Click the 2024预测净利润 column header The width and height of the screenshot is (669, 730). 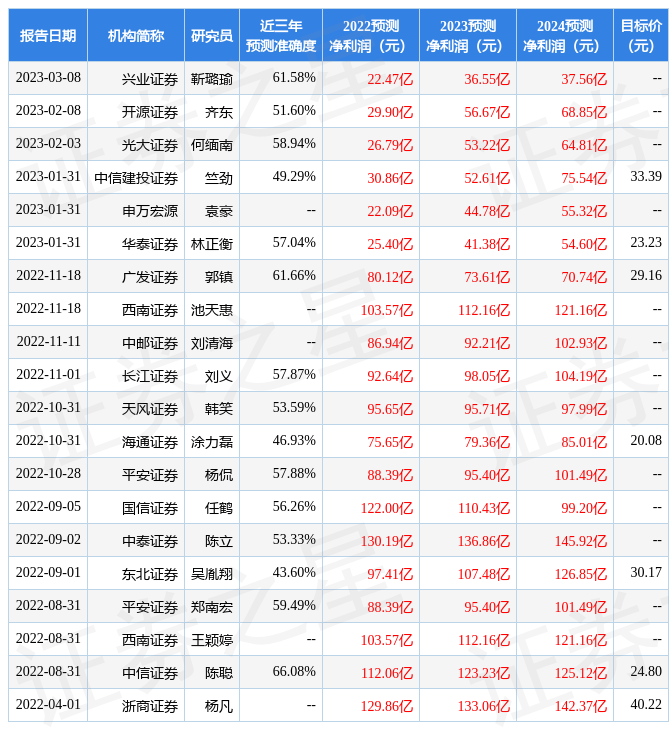[564, 35]
